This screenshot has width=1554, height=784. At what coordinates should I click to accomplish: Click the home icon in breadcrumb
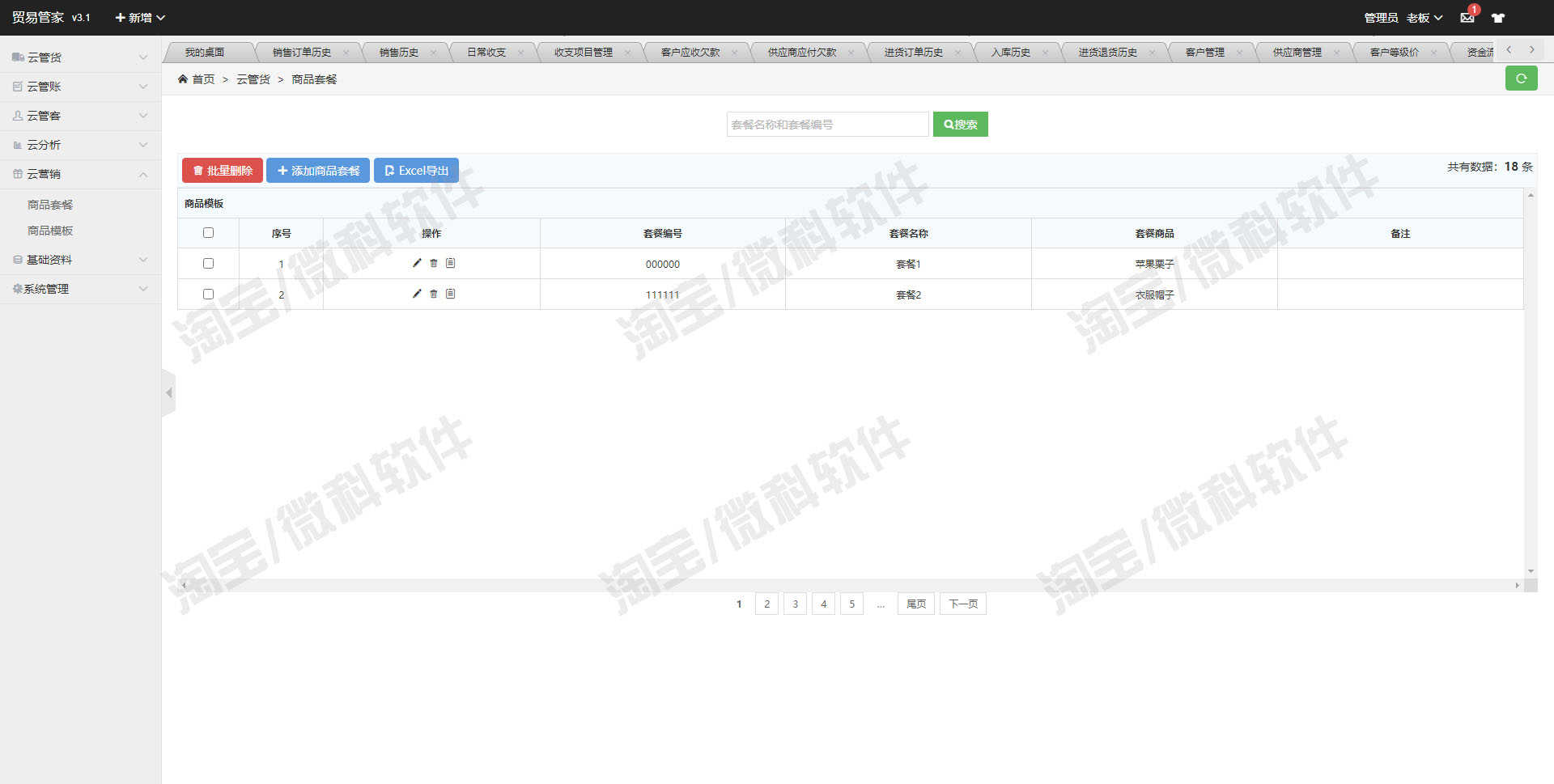pos(183,78)
